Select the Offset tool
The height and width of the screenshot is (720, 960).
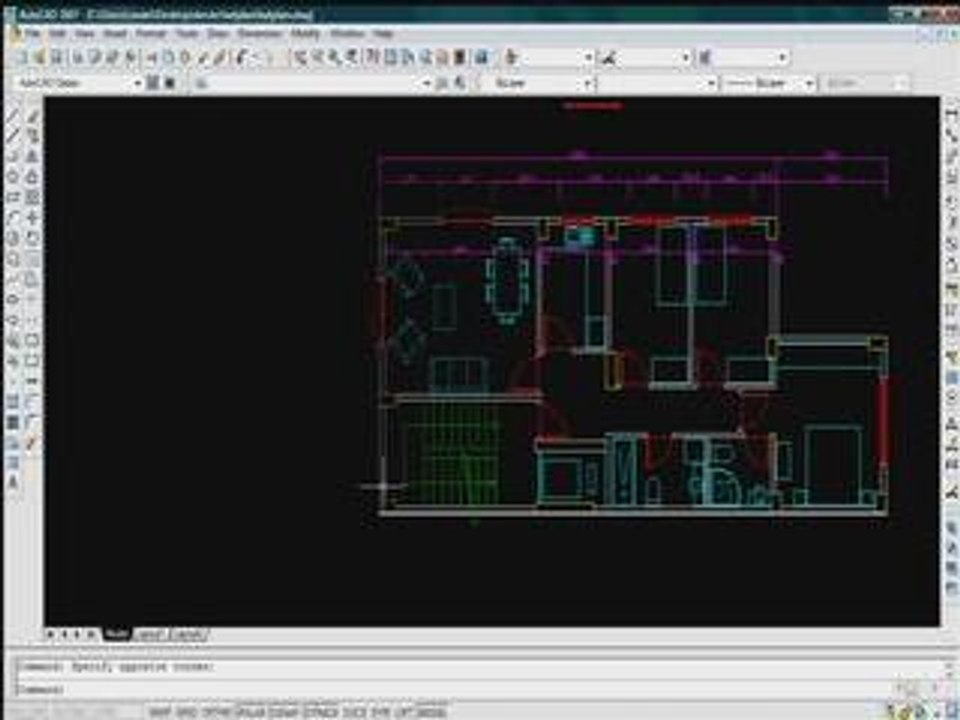(33, 176)
